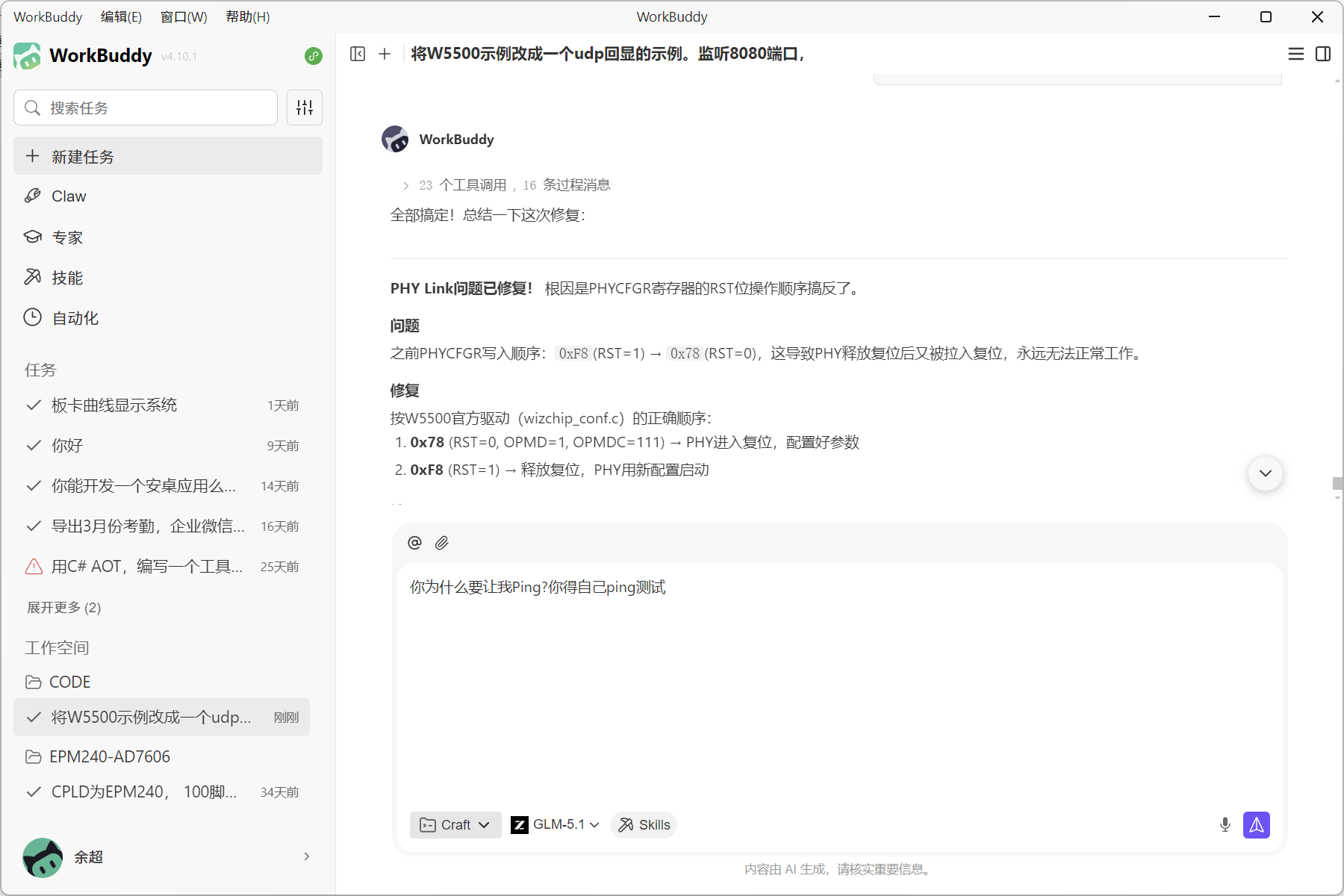
Task: Open the 帮助(H) menu
Action: pos(247,16)
